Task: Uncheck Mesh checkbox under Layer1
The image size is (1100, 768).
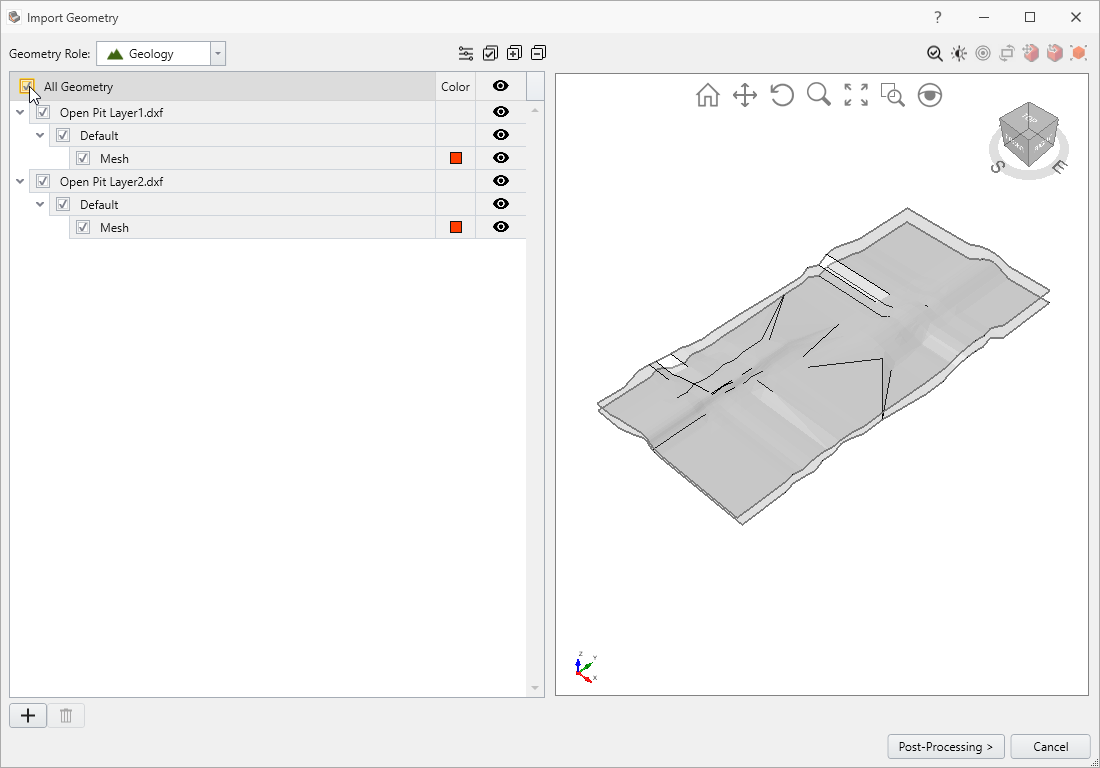Action: tap(83, 159)
